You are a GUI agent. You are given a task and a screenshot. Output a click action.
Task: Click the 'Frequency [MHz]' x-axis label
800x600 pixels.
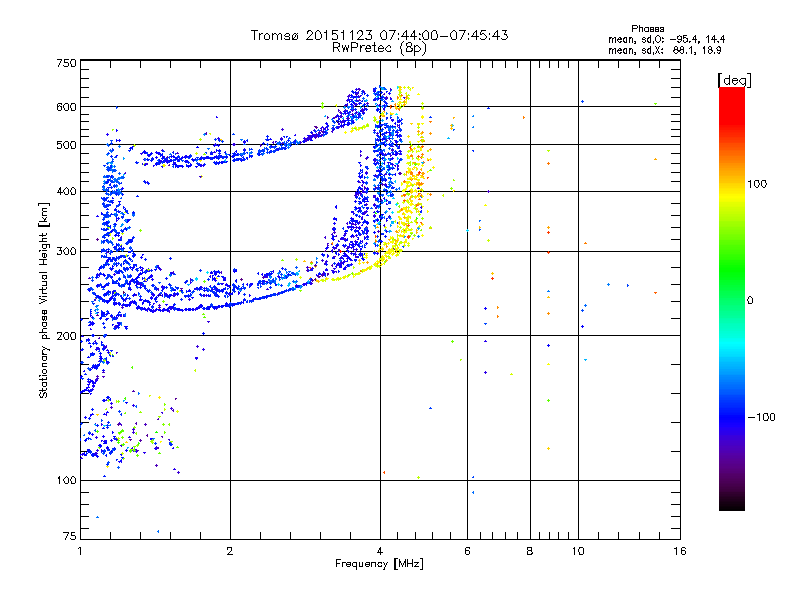click(x=379, y=564)
